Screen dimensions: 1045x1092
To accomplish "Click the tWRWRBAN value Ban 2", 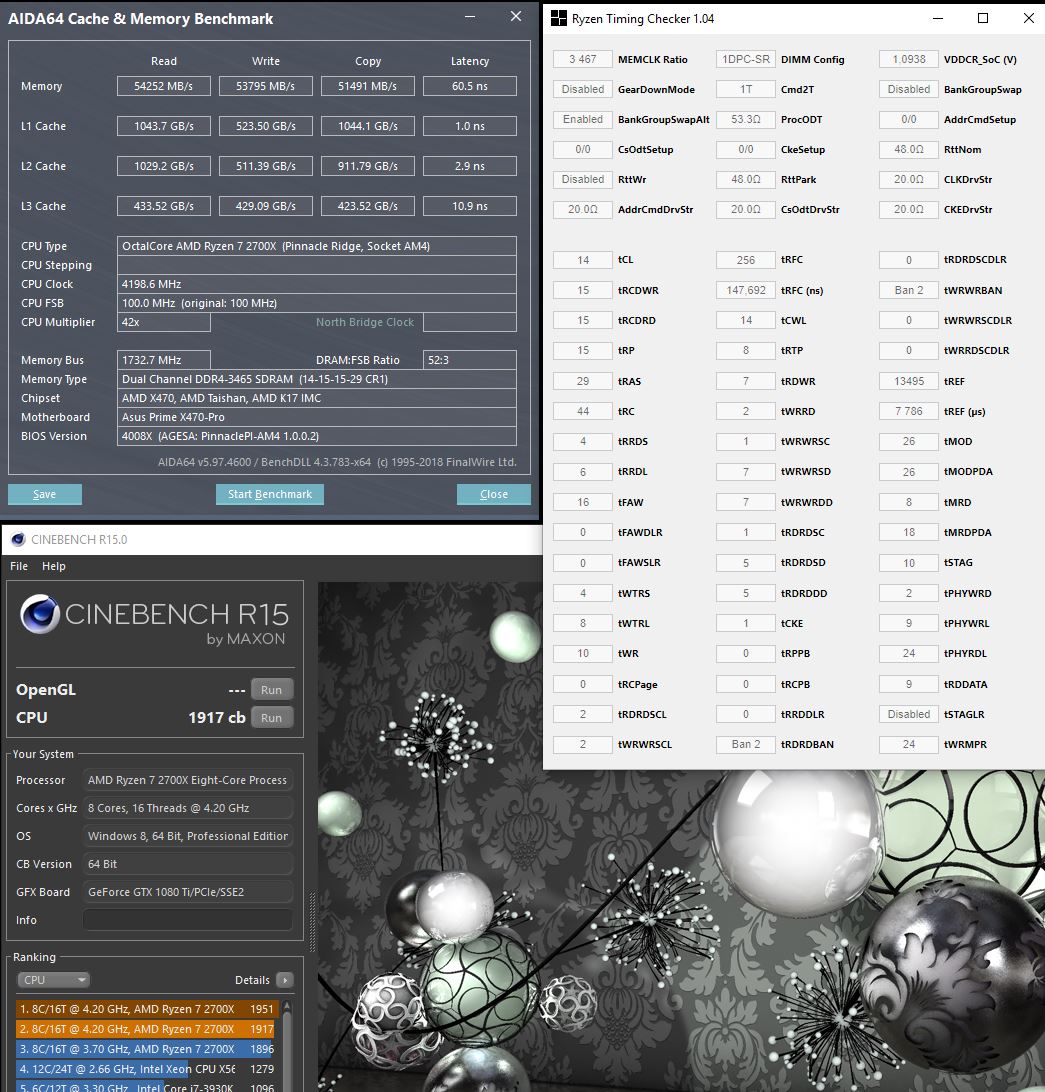I will click(909, 290).
